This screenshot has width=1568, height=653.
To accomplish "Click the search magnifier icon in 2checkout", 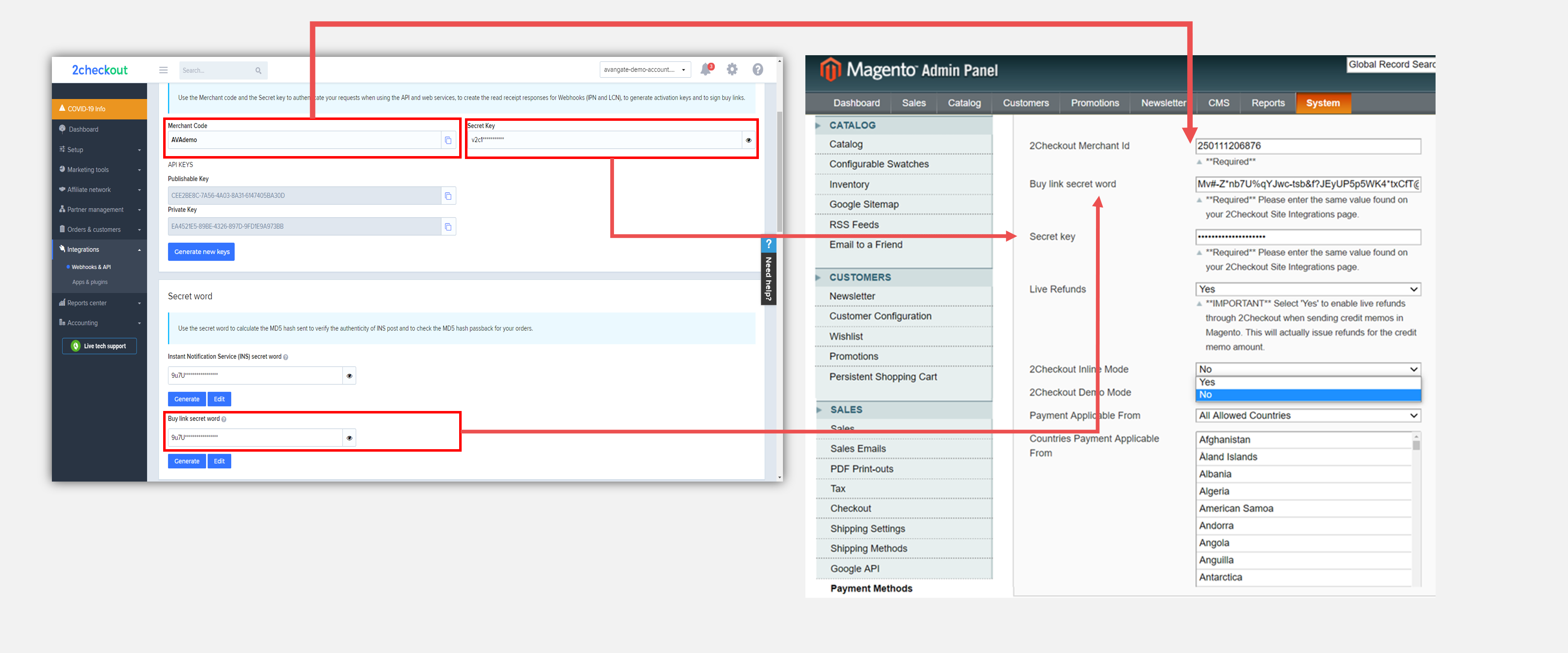I will click(258, 71).
